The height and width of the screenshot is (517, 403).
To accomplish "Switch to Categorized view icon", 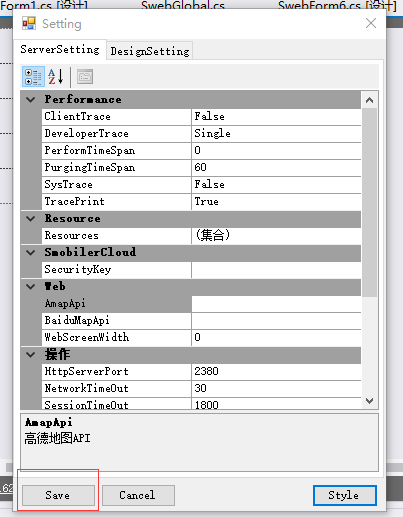I will pyautogui.click(x=33, y=77).
